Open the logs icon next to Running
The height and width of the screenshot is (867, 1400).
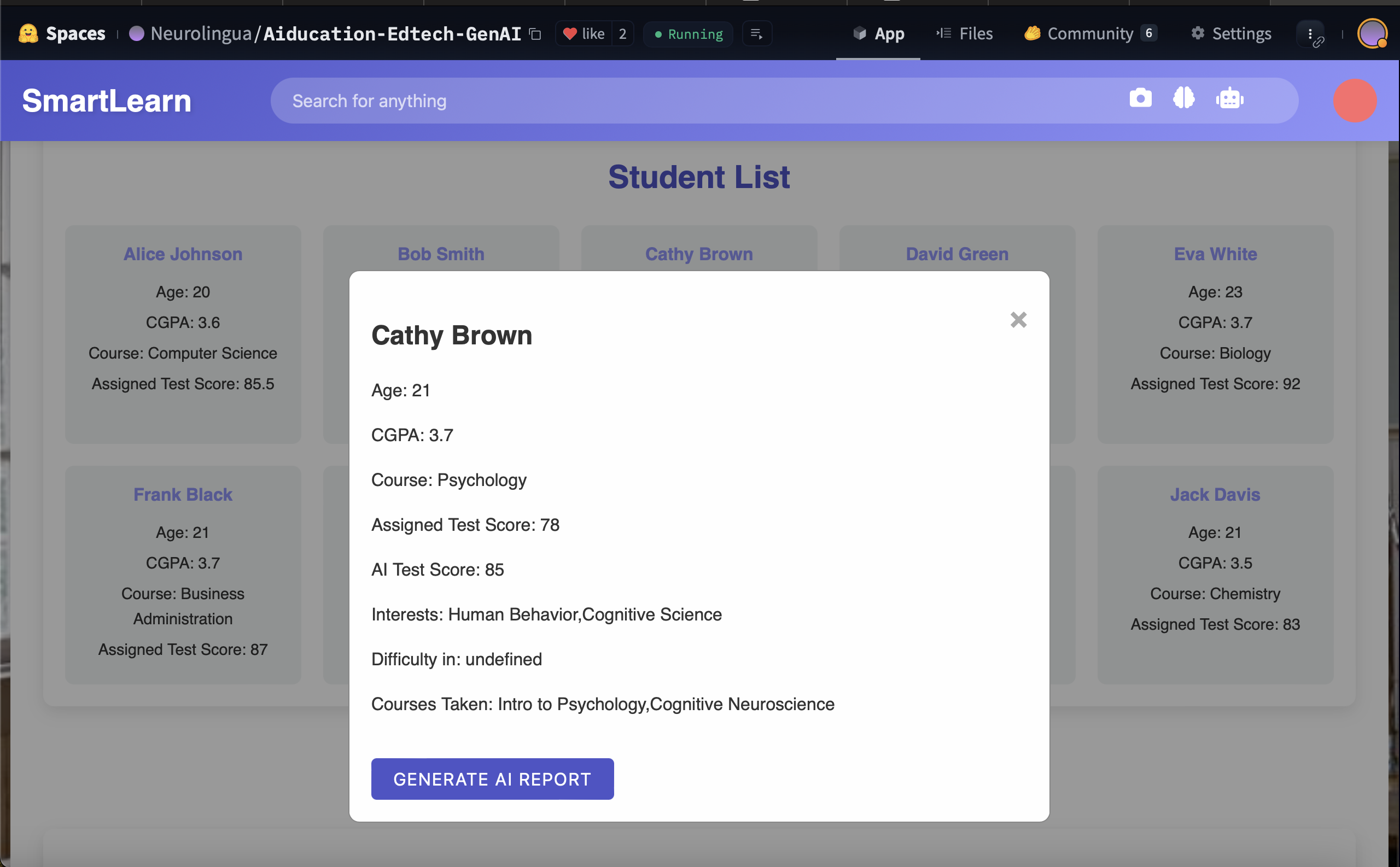756,34
